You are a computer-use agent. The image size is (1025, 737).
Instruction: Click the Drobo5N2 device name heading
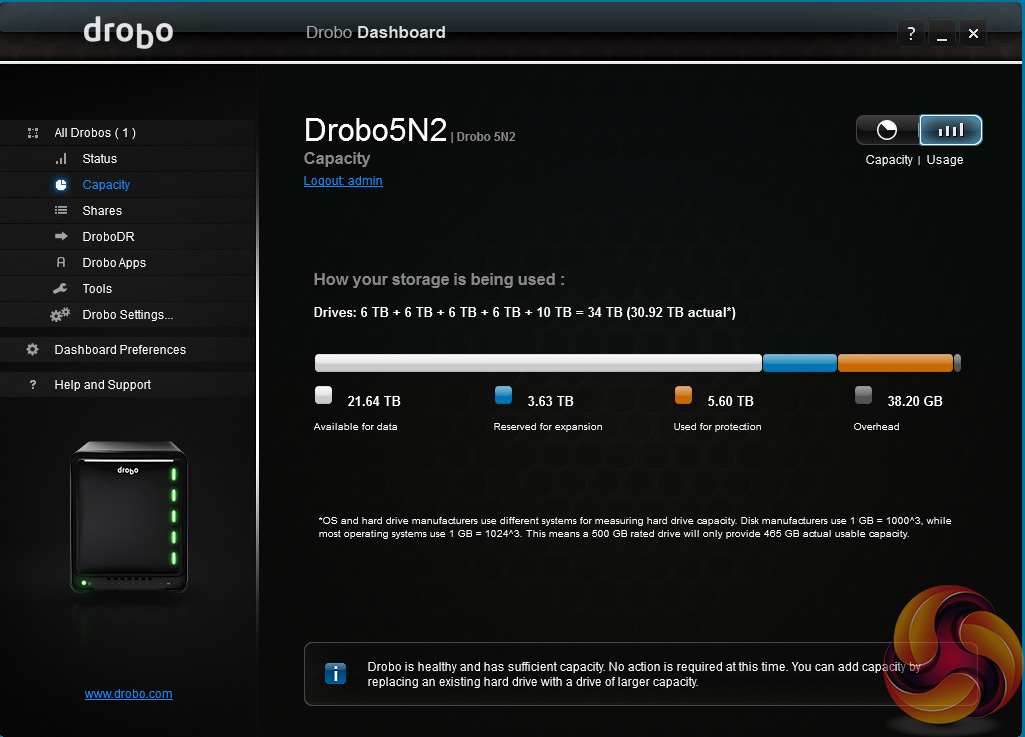click(x=375, y=130)
